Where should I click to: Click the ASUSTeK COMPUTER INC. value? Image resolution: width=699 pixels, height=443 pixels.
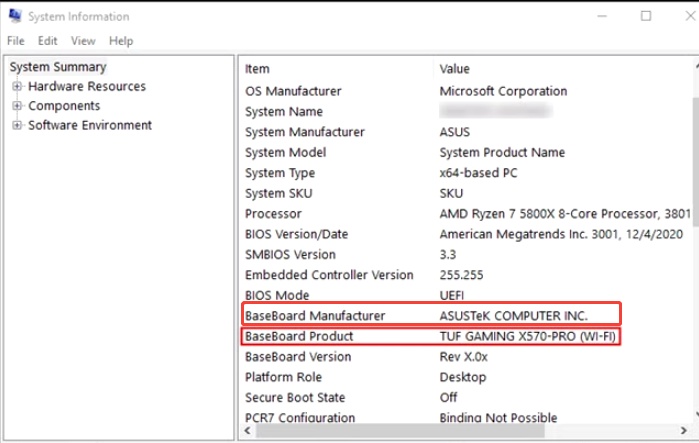click(x=514, y=316)
